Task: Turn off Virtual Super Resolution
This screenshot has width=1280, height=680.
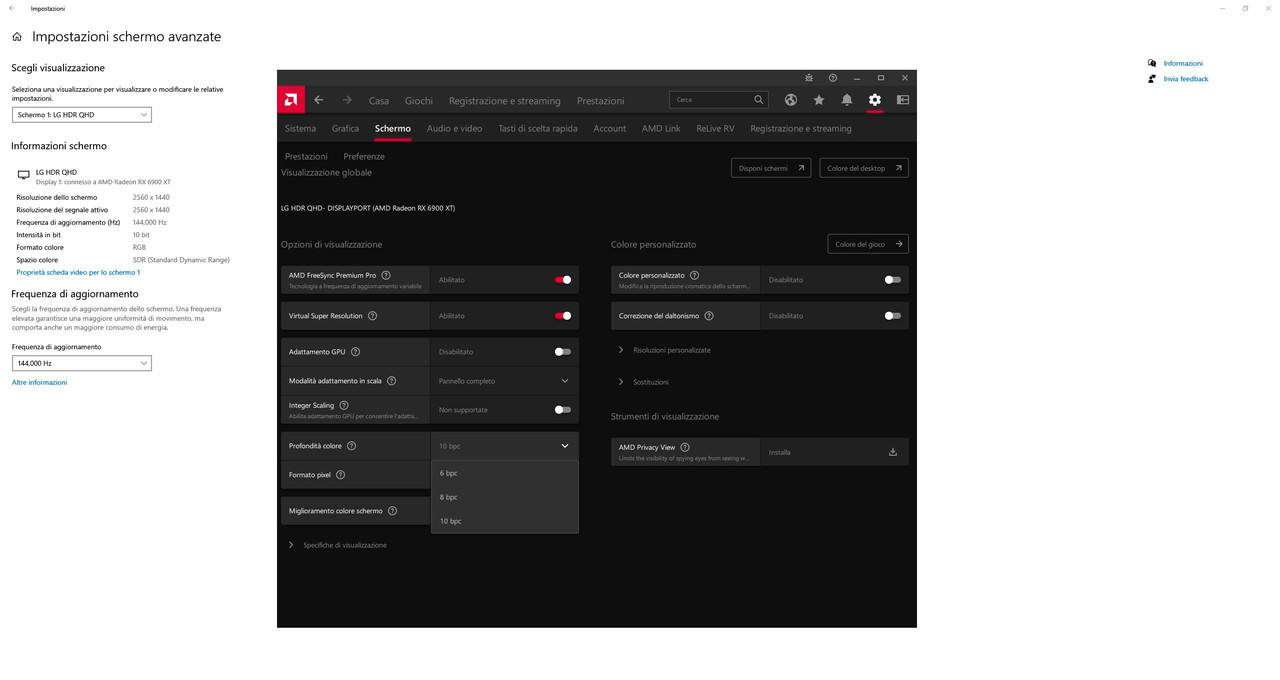Action: 563,316
